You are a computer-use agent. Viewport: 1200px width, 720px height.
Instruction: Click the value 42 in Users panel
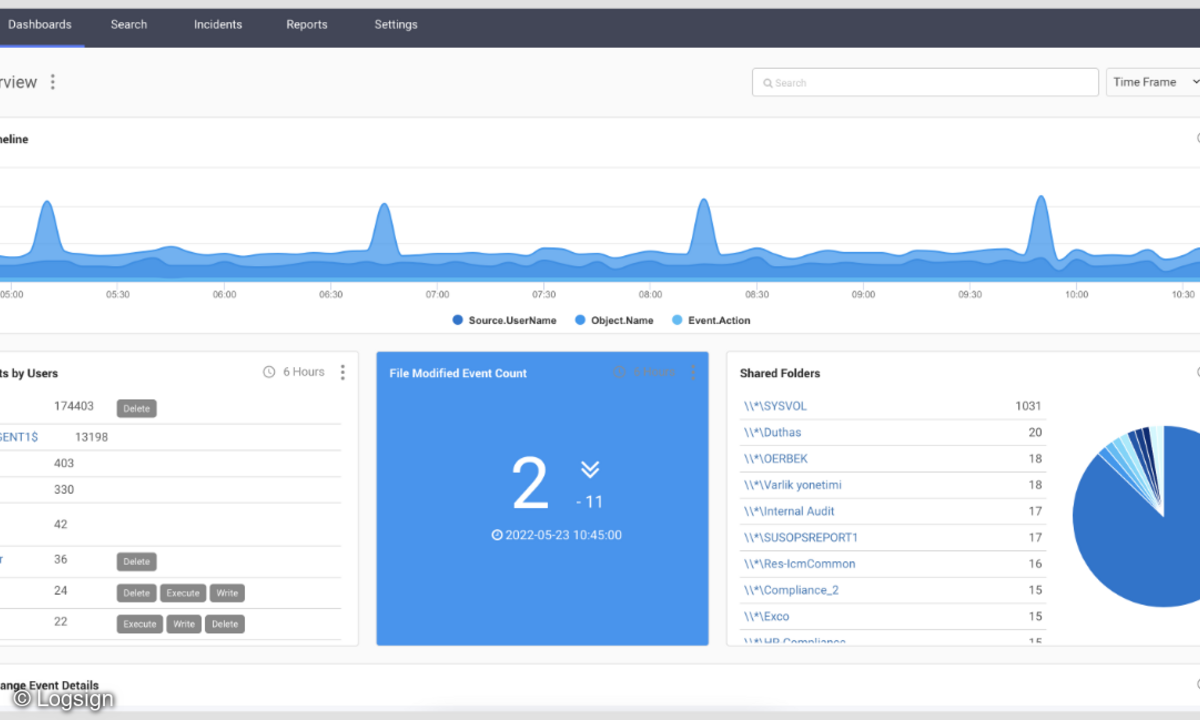pos(61,524)
